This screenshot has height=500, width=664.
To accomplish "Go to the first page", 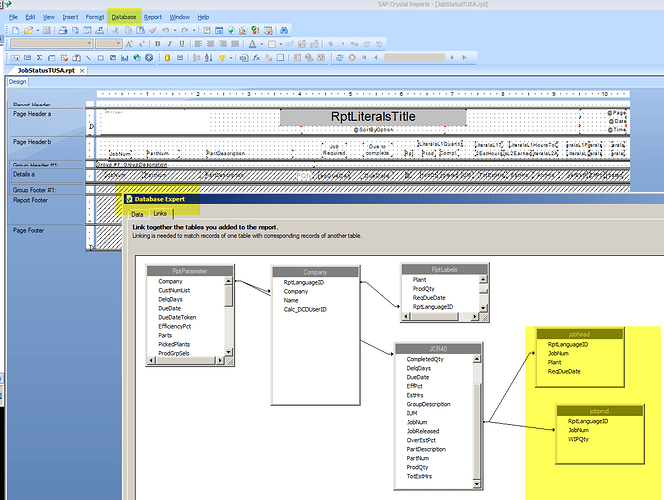I will pos(364,58).
